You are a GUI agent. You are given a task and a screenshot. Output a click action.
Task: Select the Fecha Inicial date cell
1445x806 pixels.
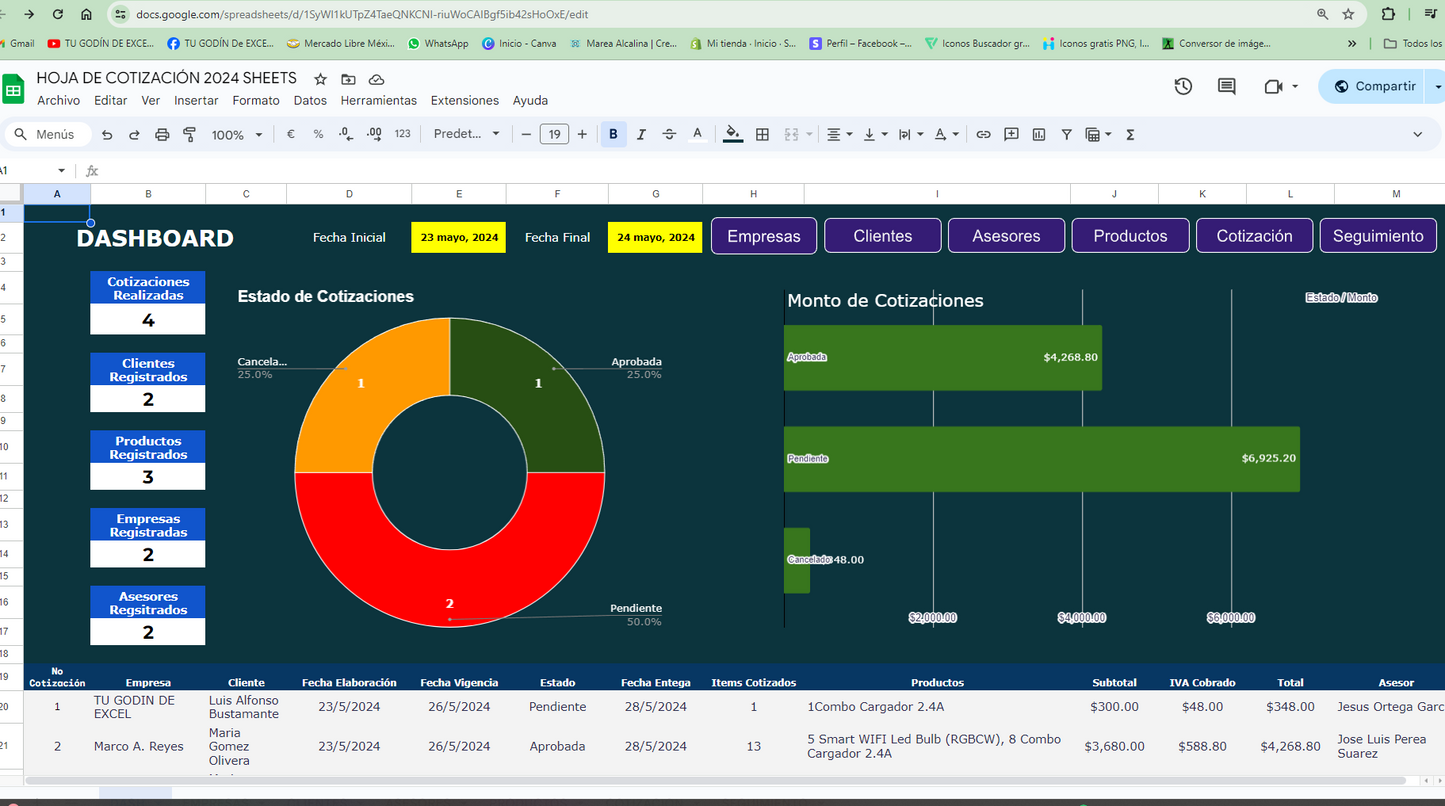[459, 237]
